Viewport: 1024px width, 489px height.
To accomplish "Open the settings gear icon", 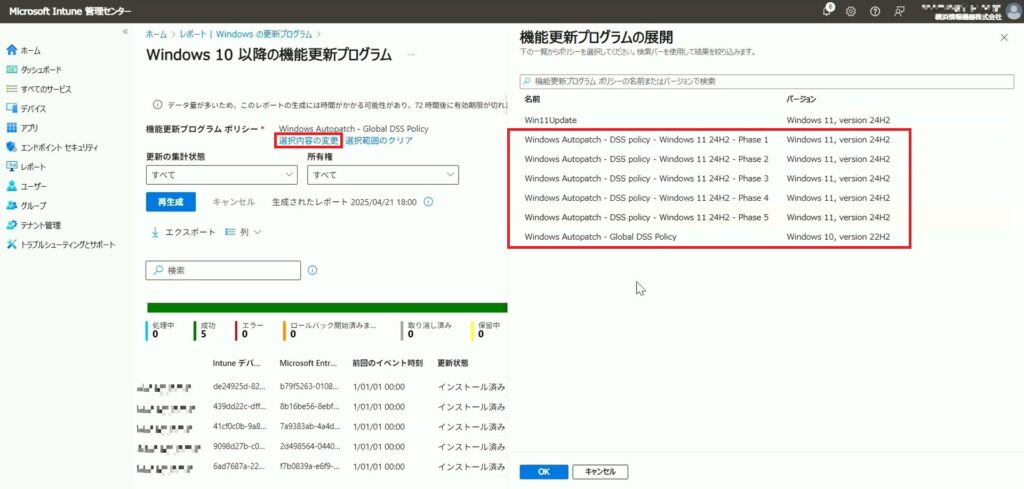I will coord(851,11).
